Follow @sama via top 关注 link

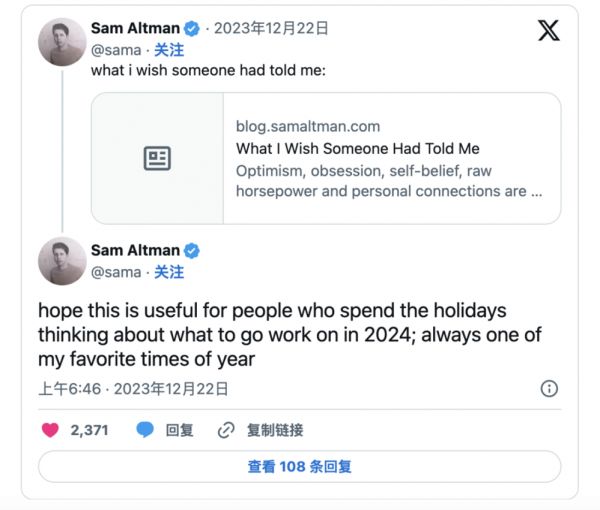tap(169, 49)
